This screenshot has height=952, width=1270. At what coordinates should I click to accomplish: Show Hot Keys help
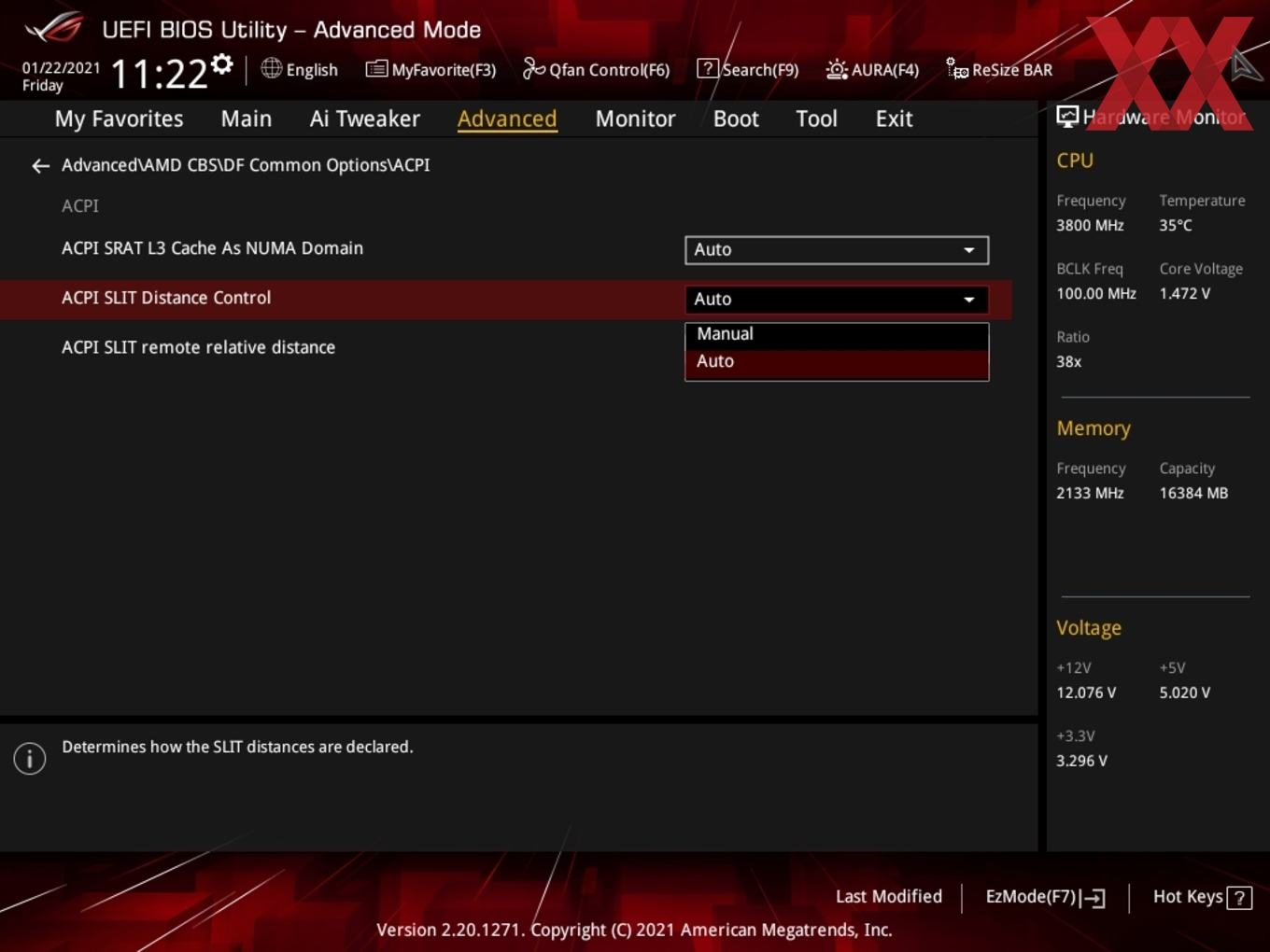pos(1202,897)
